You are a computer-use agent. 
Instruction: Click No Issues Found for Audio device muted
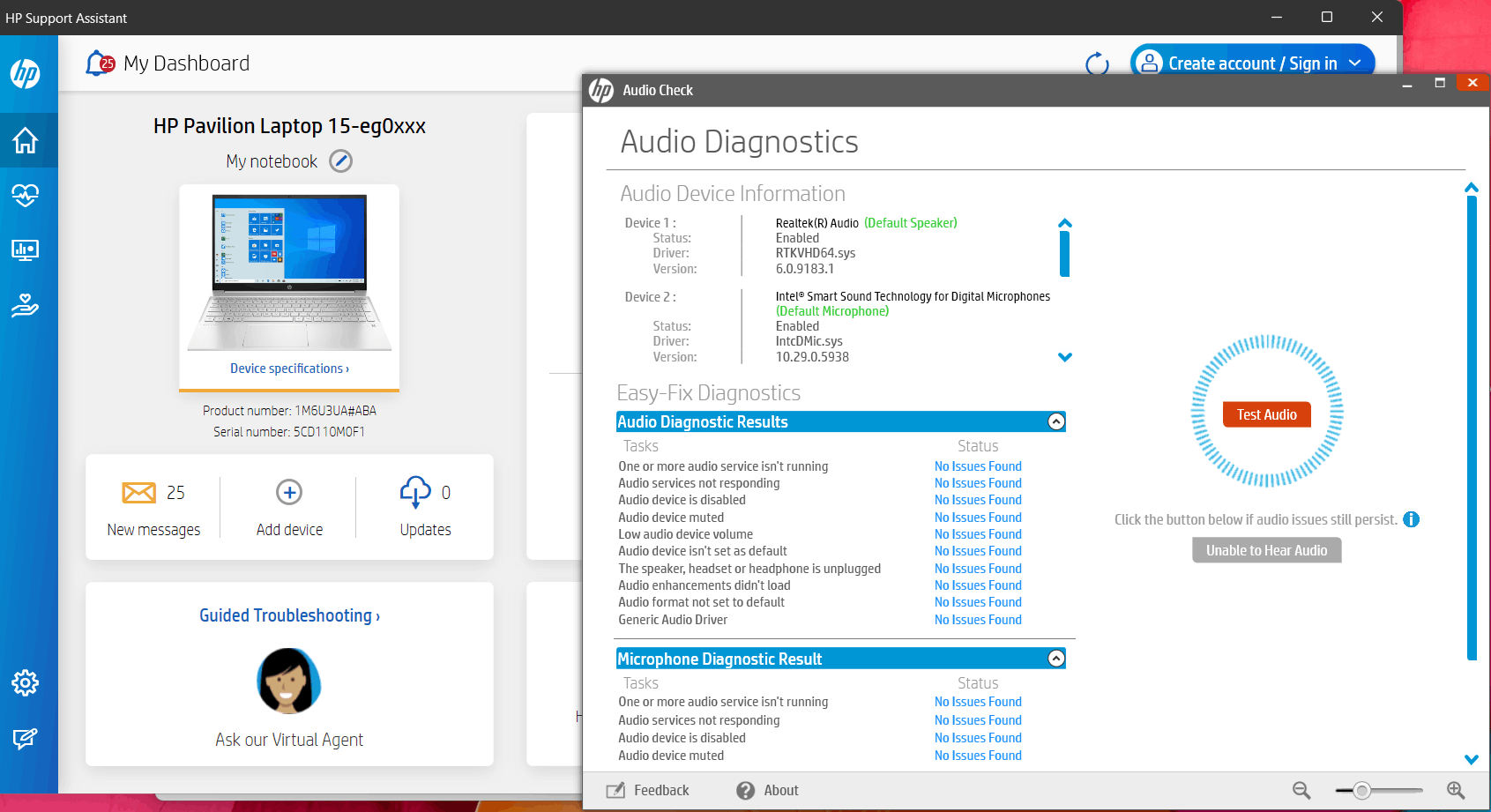tap(978, 518)
